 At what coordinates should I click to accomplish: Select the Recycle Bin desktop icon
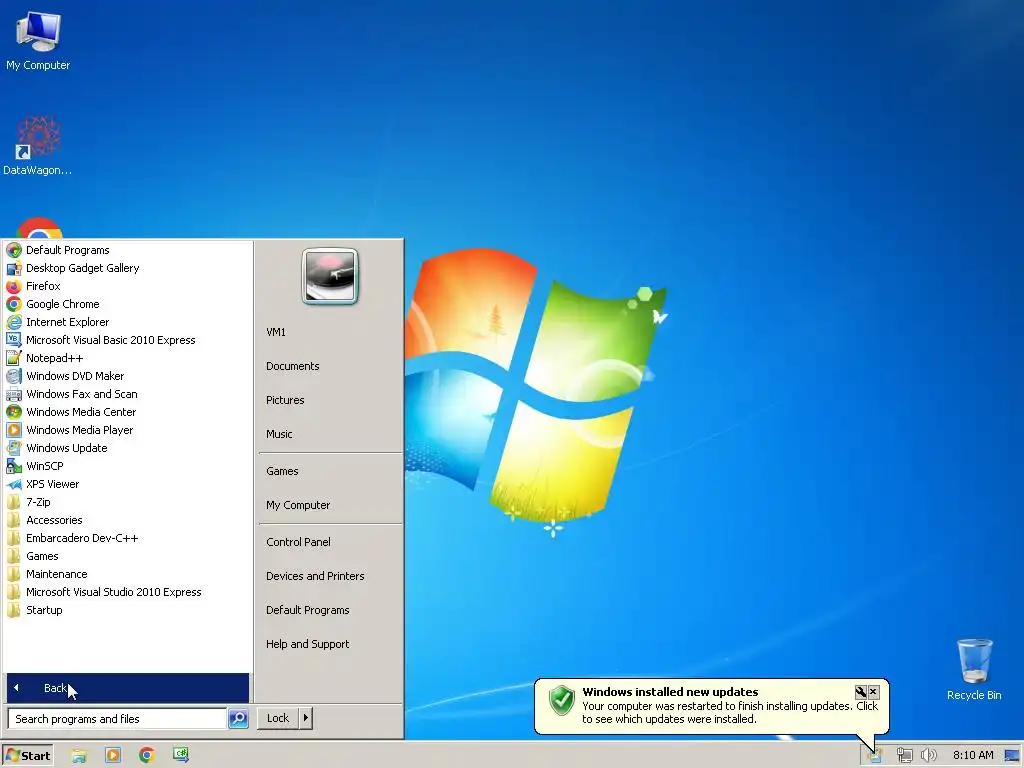[974, 670]
